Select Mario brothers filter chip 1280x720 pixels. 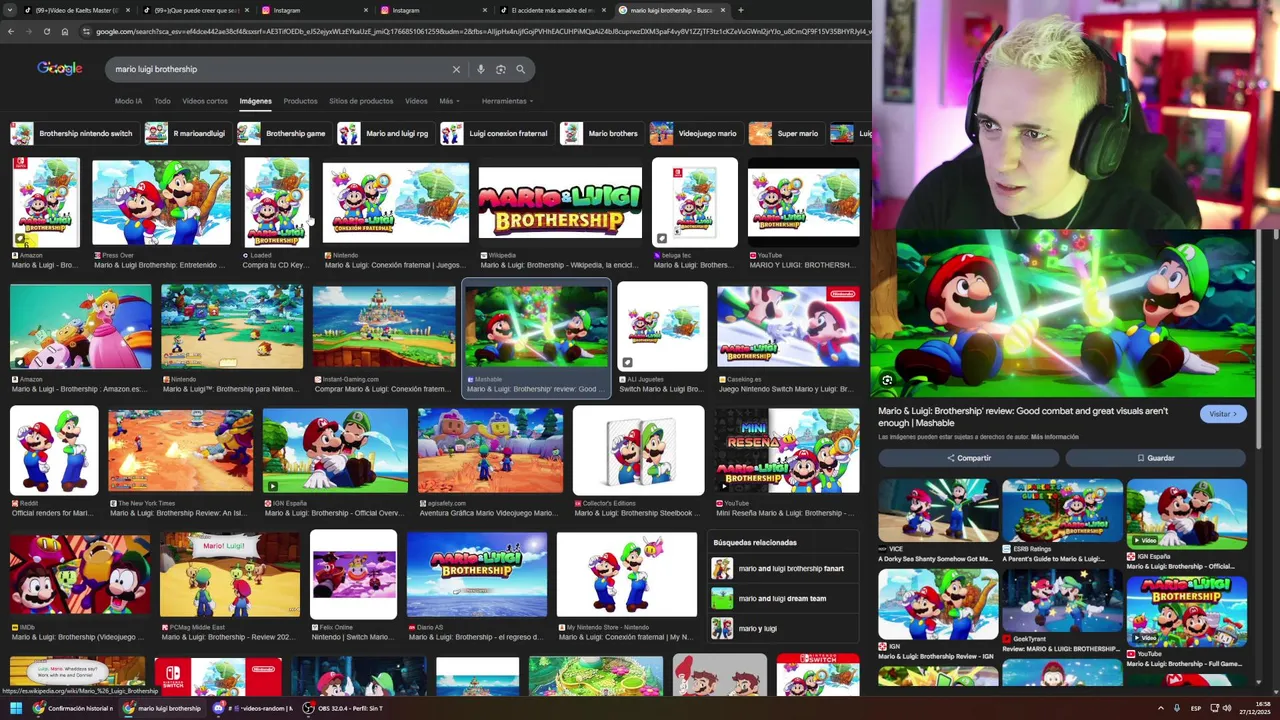click(x=601, y=133)
